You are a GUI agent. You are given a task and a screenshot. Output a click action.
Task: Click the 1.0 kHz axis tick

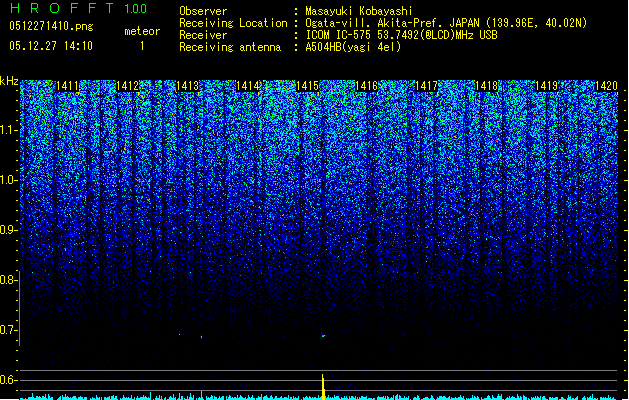[x=9, y=180]
